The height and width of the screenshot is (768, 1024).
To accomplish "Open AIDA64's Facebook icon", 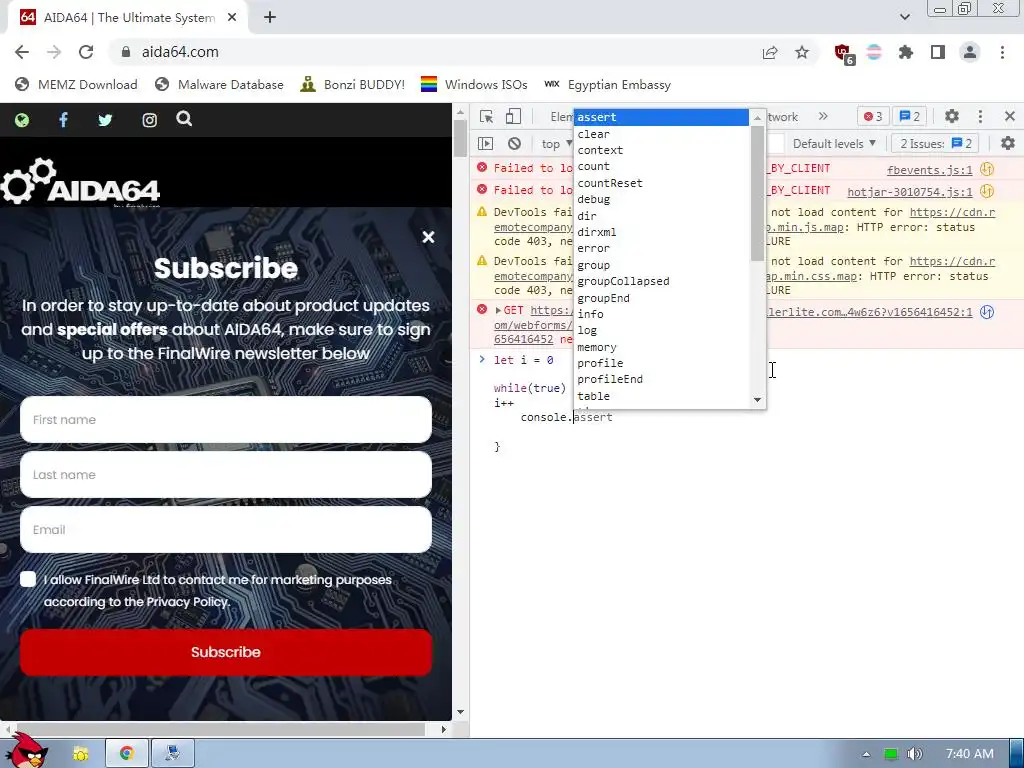I will pyautogui.click(x=63, y=120).
